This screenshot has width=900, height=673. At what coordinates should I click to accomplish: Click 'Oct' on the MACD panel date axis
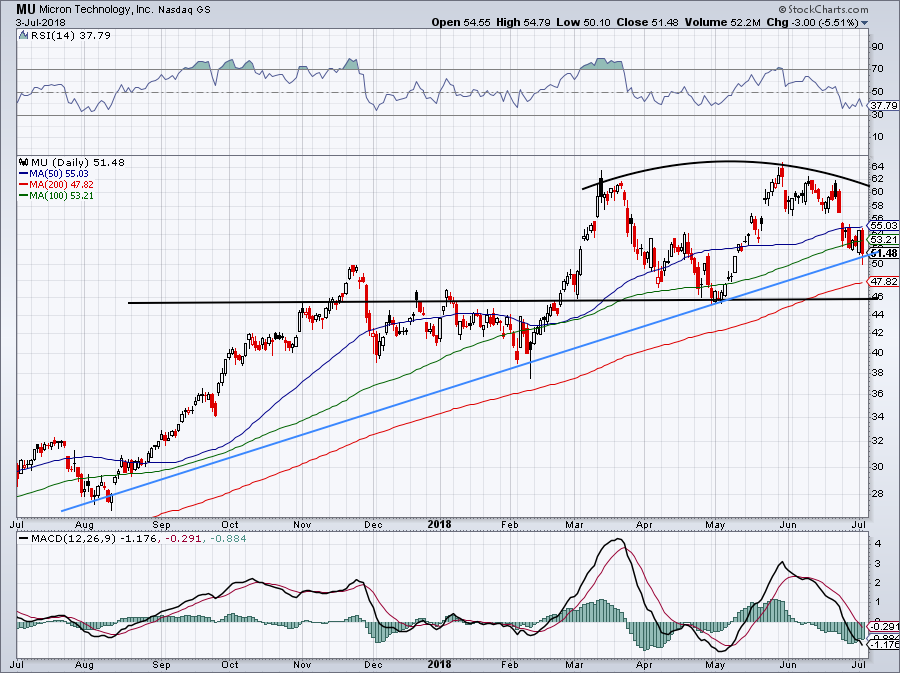(230, 665)
